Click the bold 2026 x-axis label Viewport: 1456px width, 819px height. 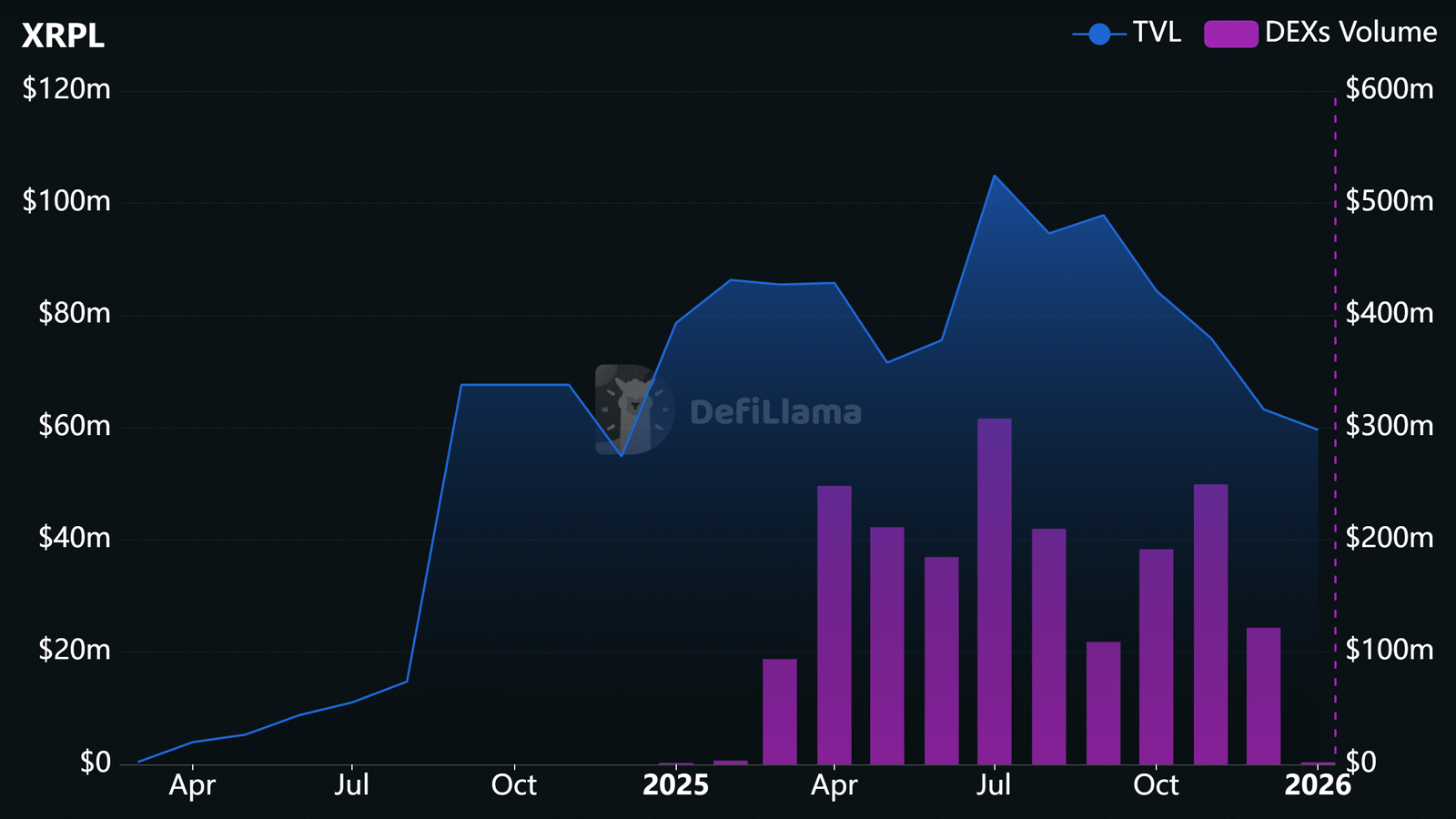pyautogui.click(x=1317, y=785)
